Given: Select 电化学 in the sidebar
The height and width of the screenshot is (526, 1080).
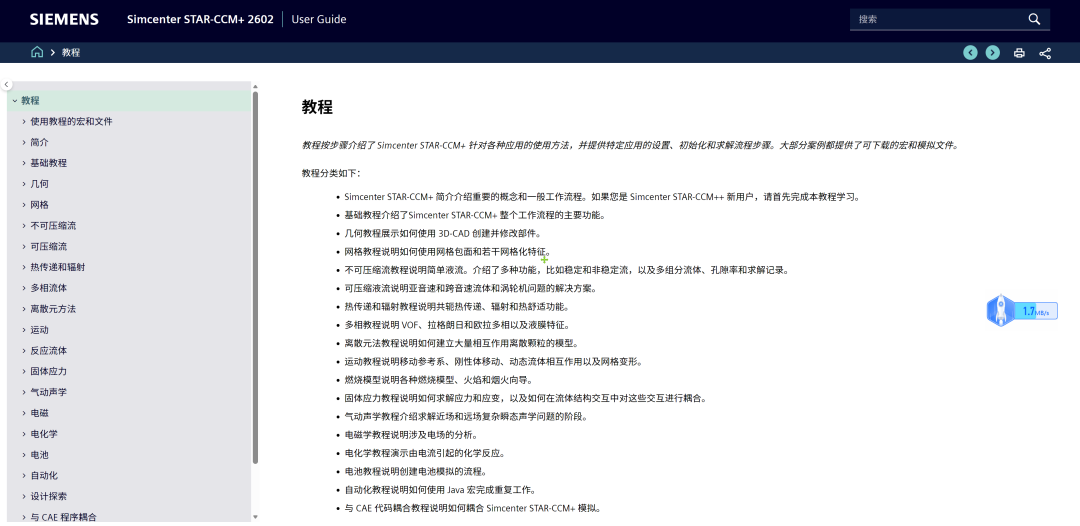Looking at the screenshot, I should click(44, 434).
